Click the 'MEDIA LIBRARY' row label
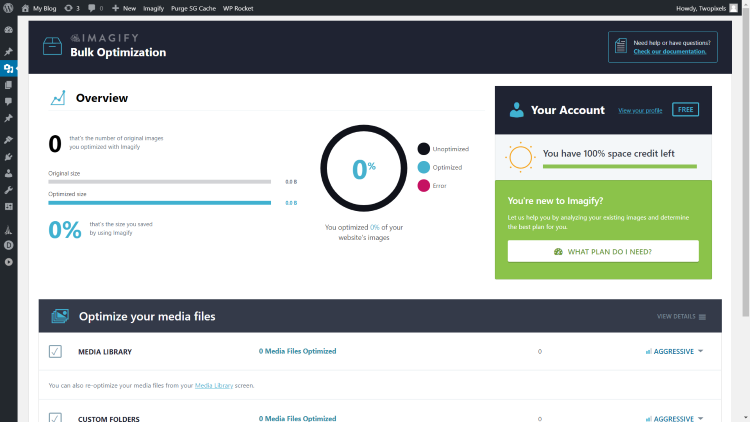 105,352
